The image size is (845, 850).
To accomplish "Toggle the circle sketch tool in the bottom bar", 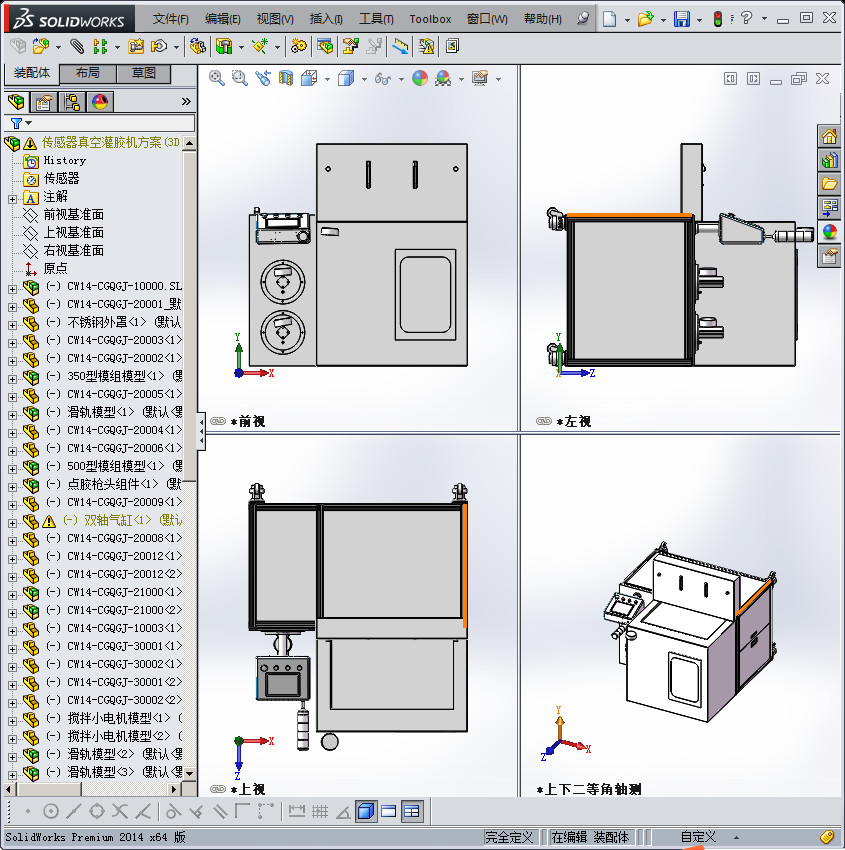I will point(50,811).
